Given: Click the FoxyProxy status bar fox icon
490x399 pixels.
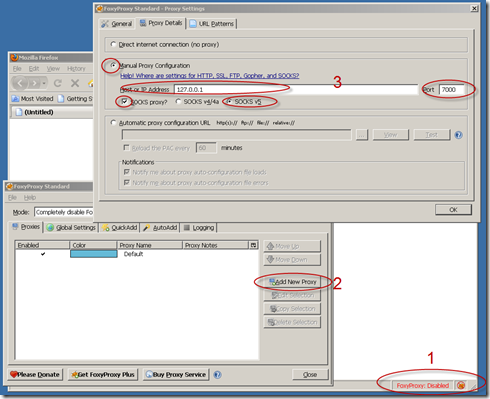Looking at the screenshot, I should coord(461,385).
